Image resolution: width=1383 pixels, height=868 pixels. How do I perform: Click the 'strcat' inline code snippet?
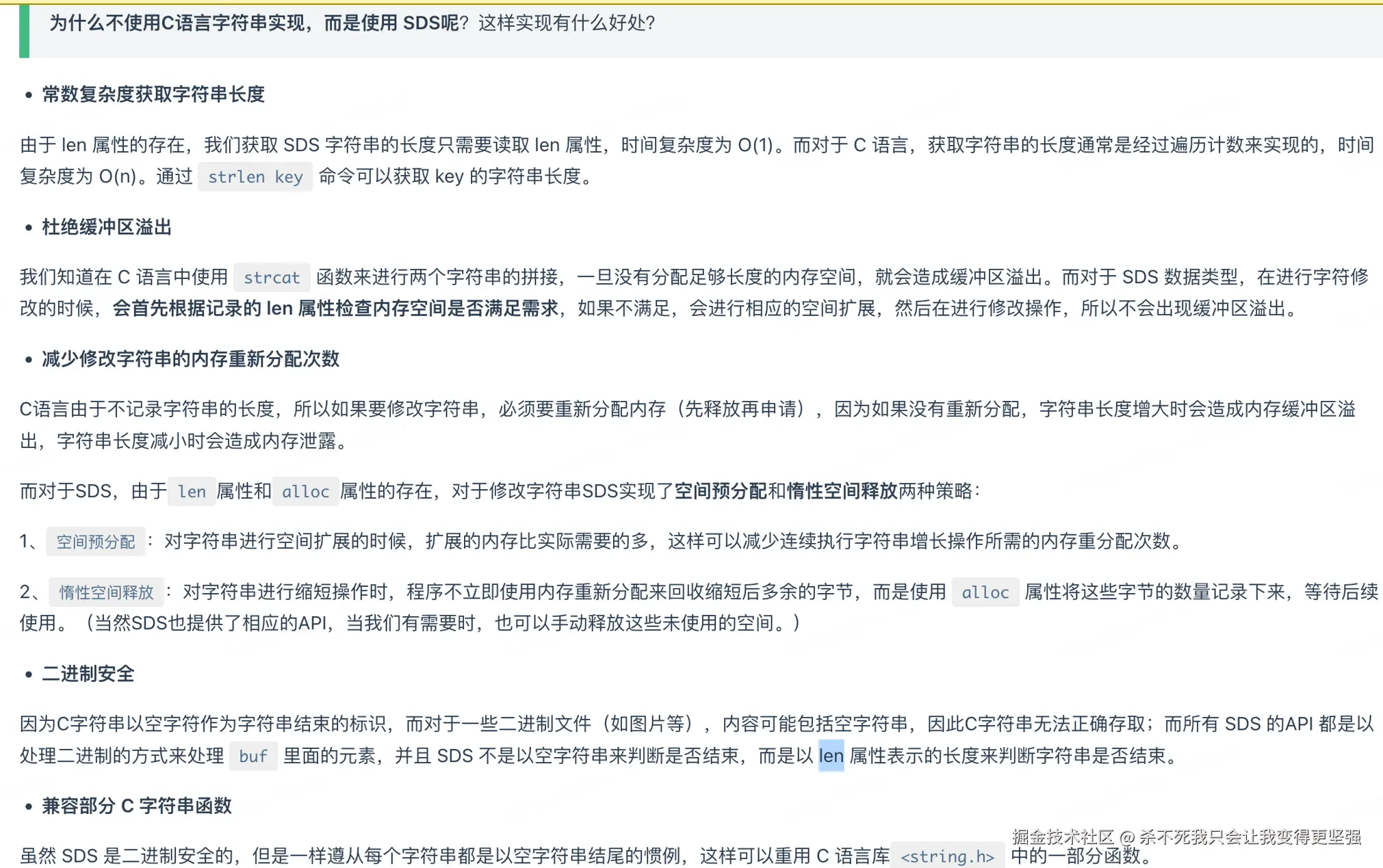272,278
